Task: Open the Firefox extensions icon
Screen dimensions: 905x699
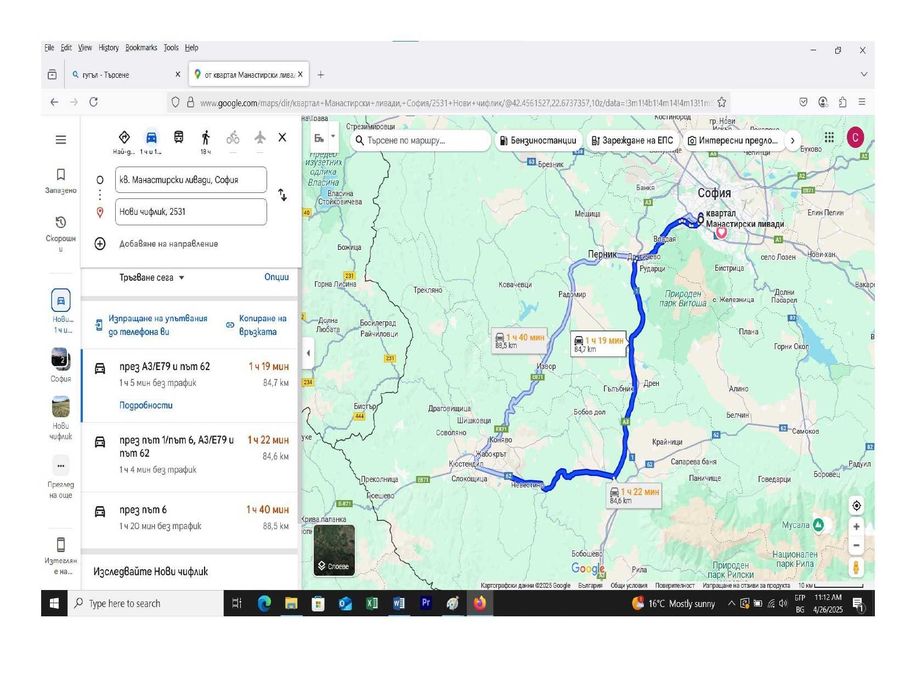Action: click(x=843, y=102)
